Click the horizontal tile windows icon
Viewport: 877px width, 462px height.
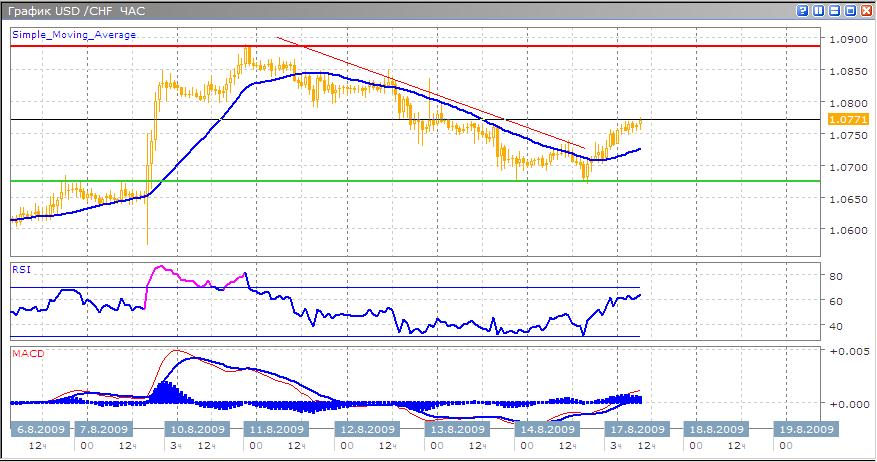pos(835,10)
